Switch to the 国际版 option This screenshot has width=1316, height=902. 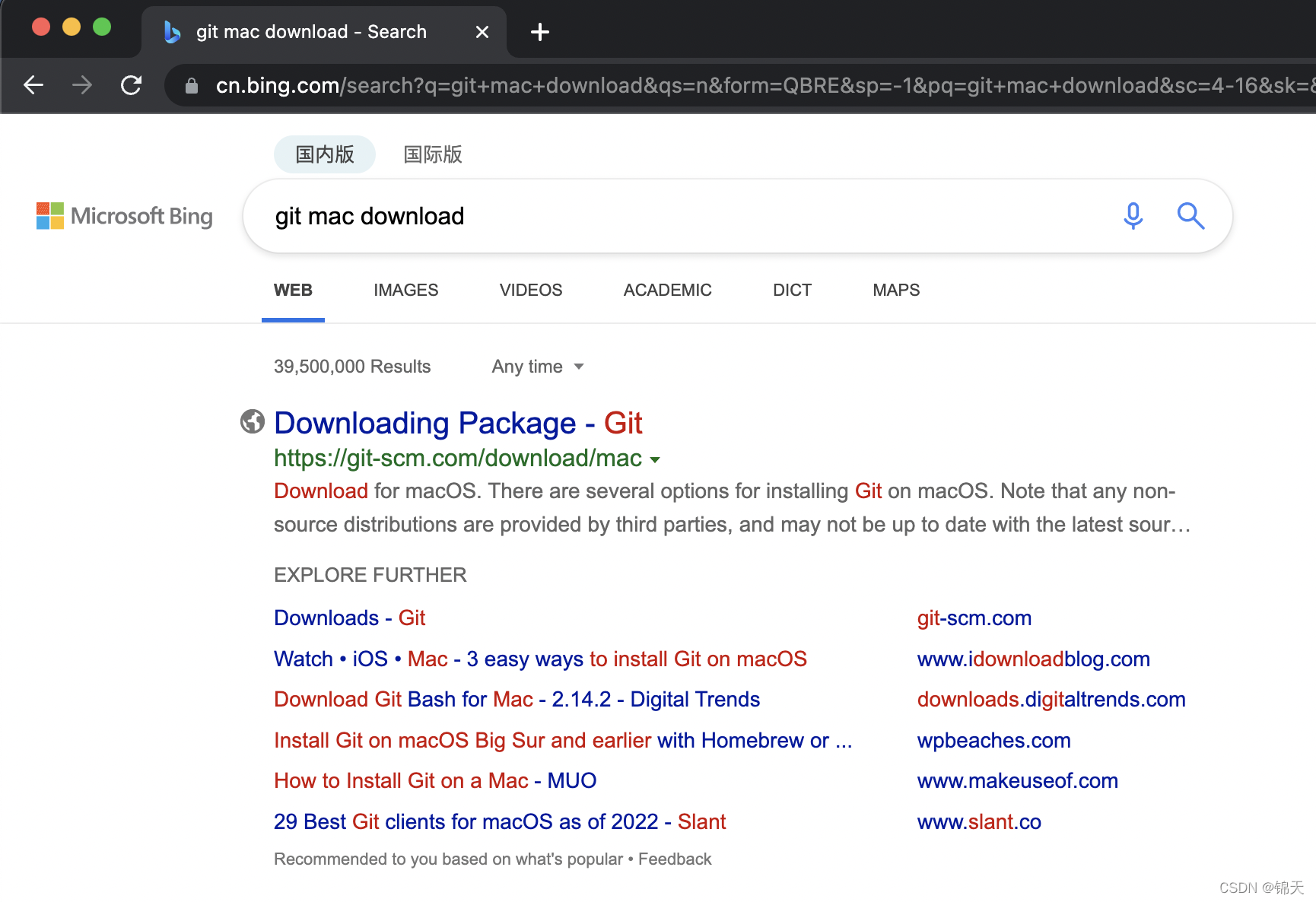pyautogui.click(x=433, y=154)
